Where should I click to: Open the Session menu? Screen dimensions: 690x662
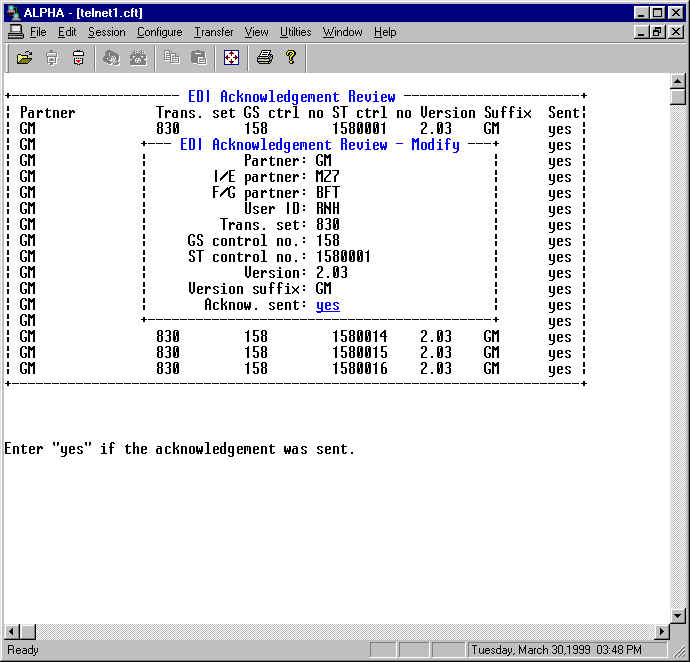click(x=106, y=32)
